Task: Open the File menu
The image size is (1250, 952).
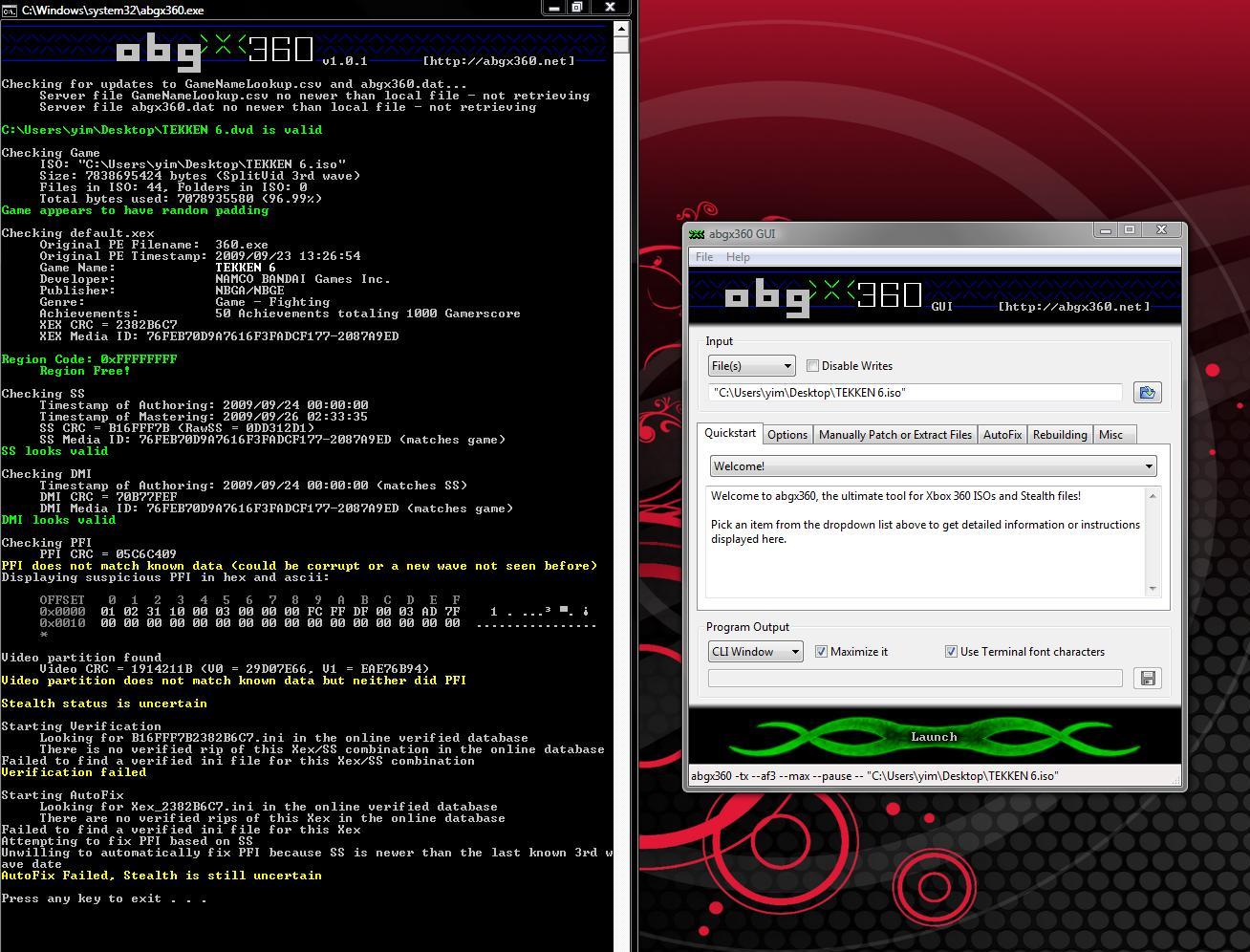Action: (x=704, y=257)
